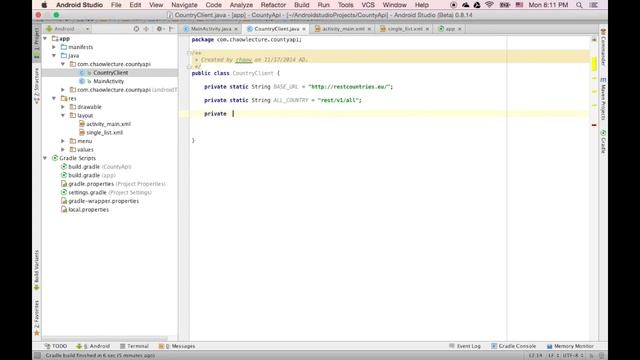Open the Memory Monitor
This screenshot has width=640, height=360.
click(570, 346)
